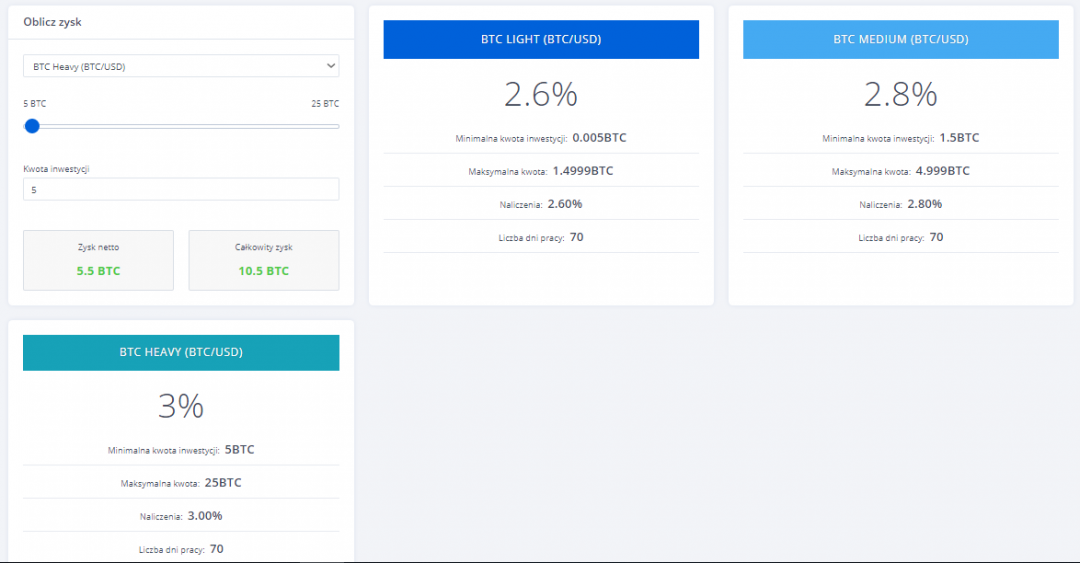
Task: Click the large 2.8% rate figure
Action: coord(900,94)
